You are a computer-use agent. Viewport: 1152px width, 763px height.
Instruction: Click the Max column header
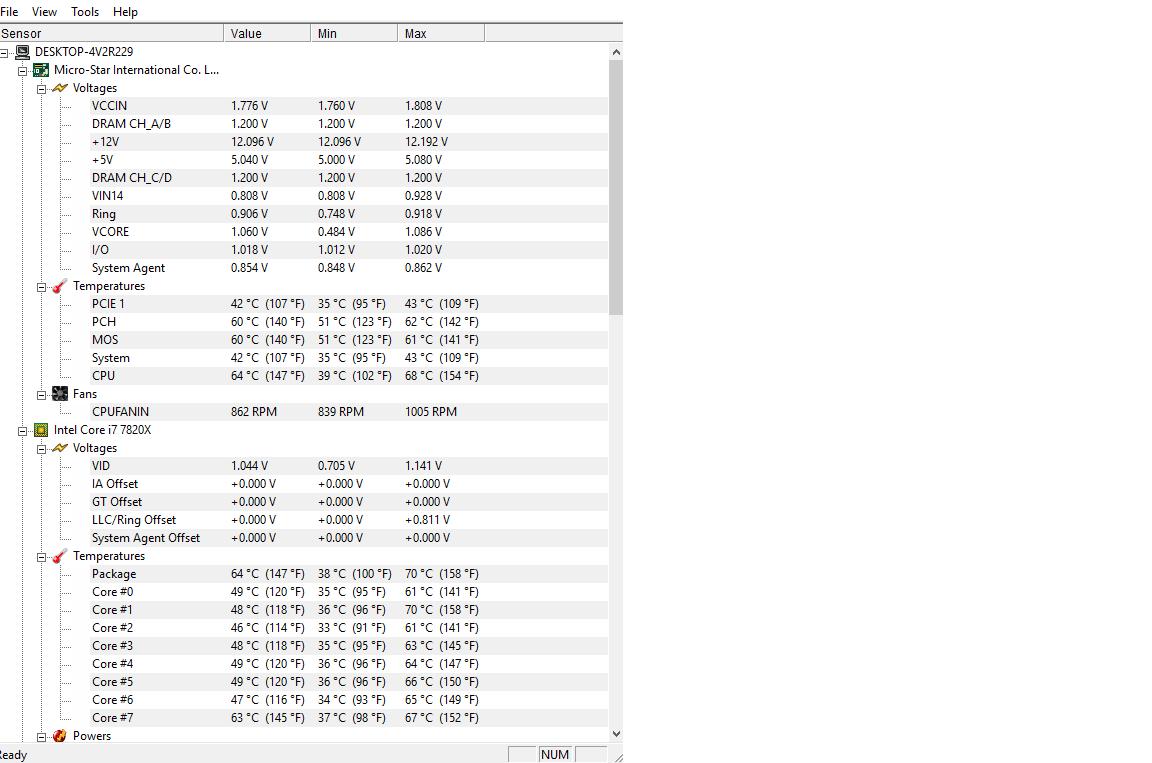point(441,33)
